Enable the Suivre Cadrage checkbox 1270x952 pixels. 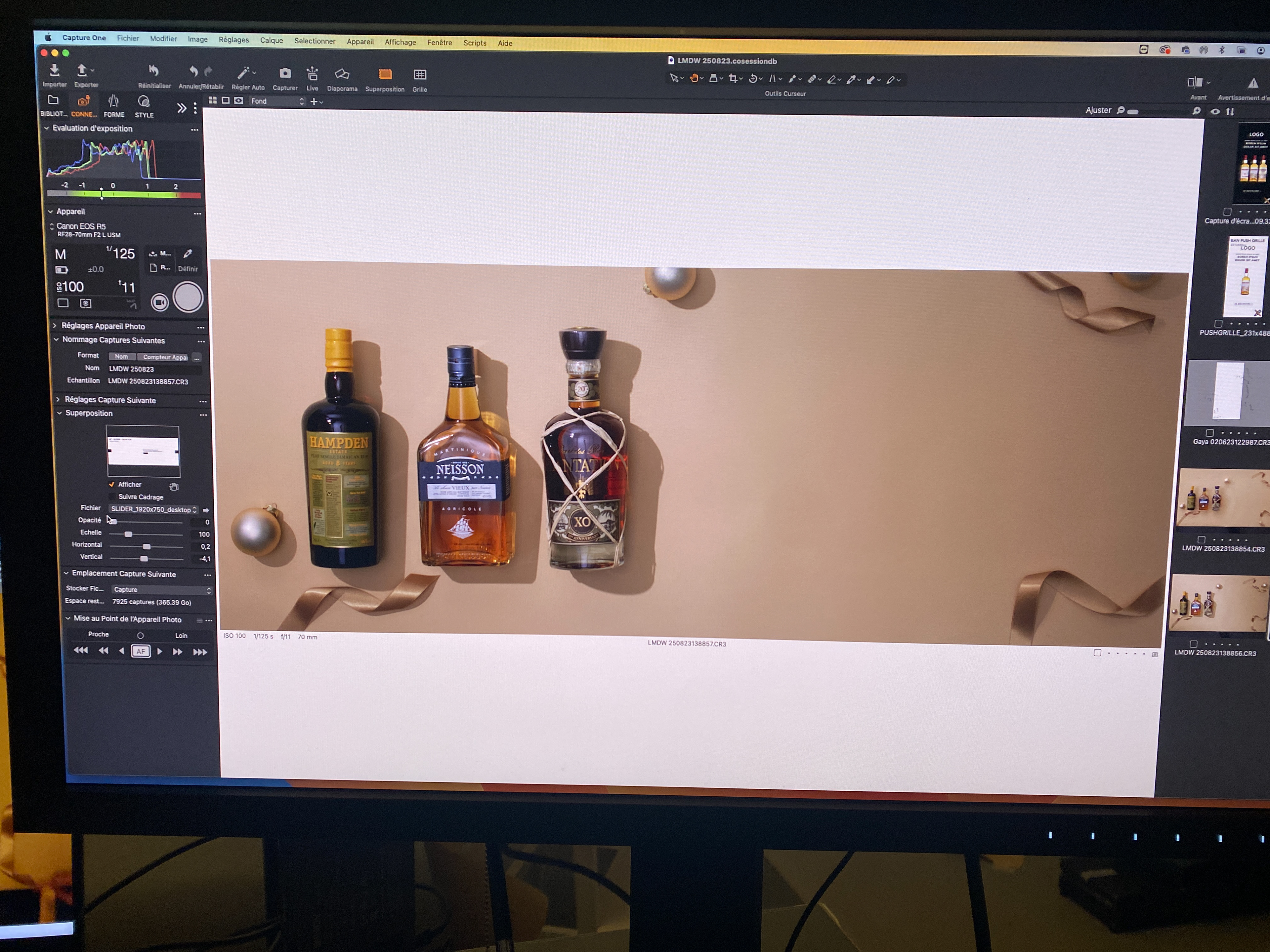(x=113, y=496)
